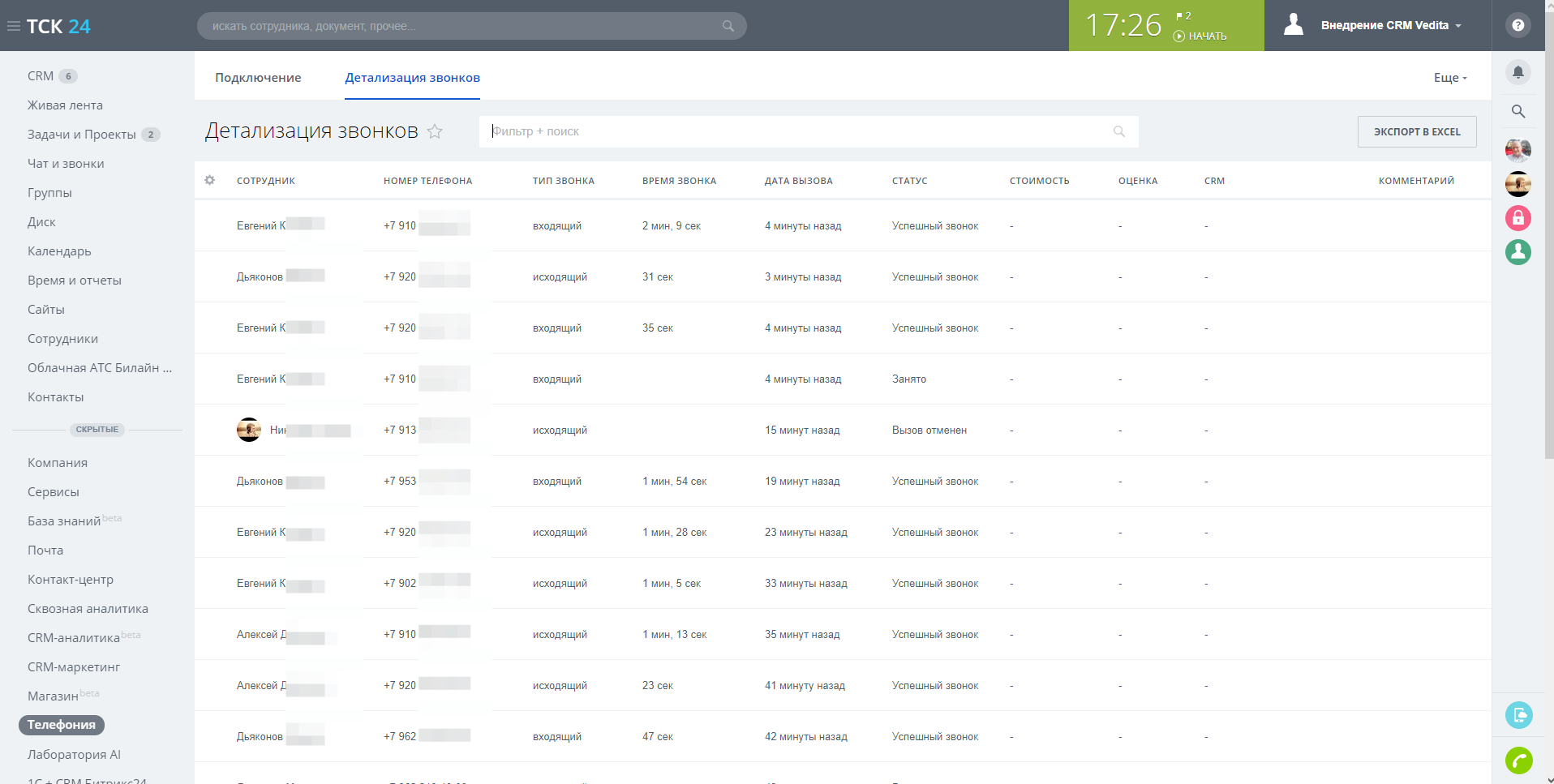The height and width of the screenshot is (784, 1554).
Task: Expand the Еще dropdown menu
Action: coord(1449,78)
